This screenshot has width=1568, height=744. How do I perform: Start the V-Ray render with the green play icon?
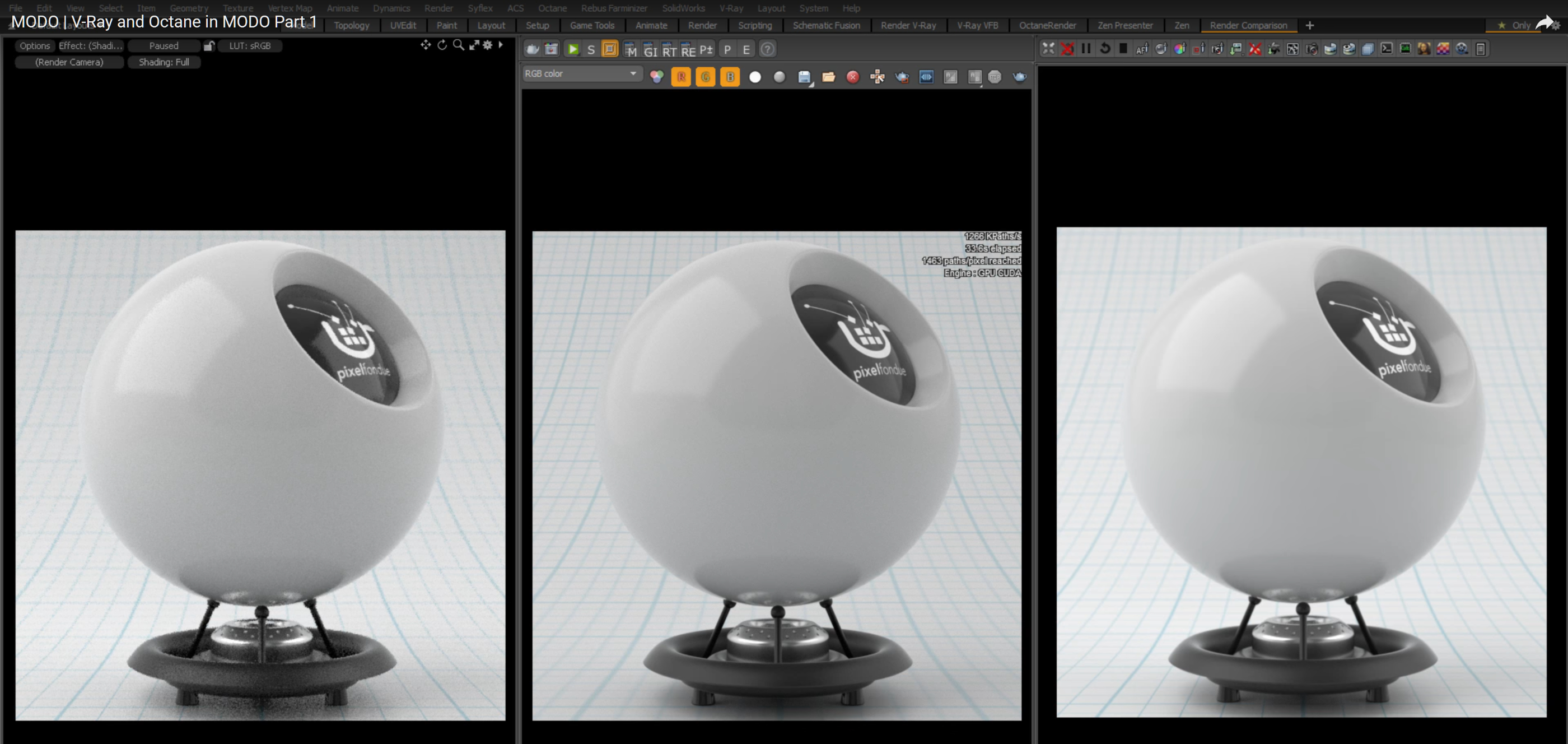click(573, 49)
